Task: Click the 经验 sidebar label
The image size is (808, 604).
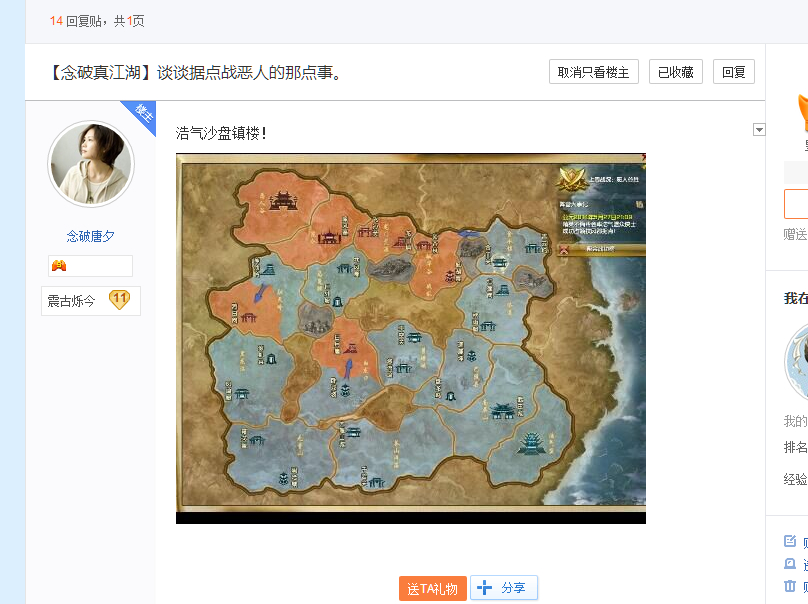Action: point(796,479)
